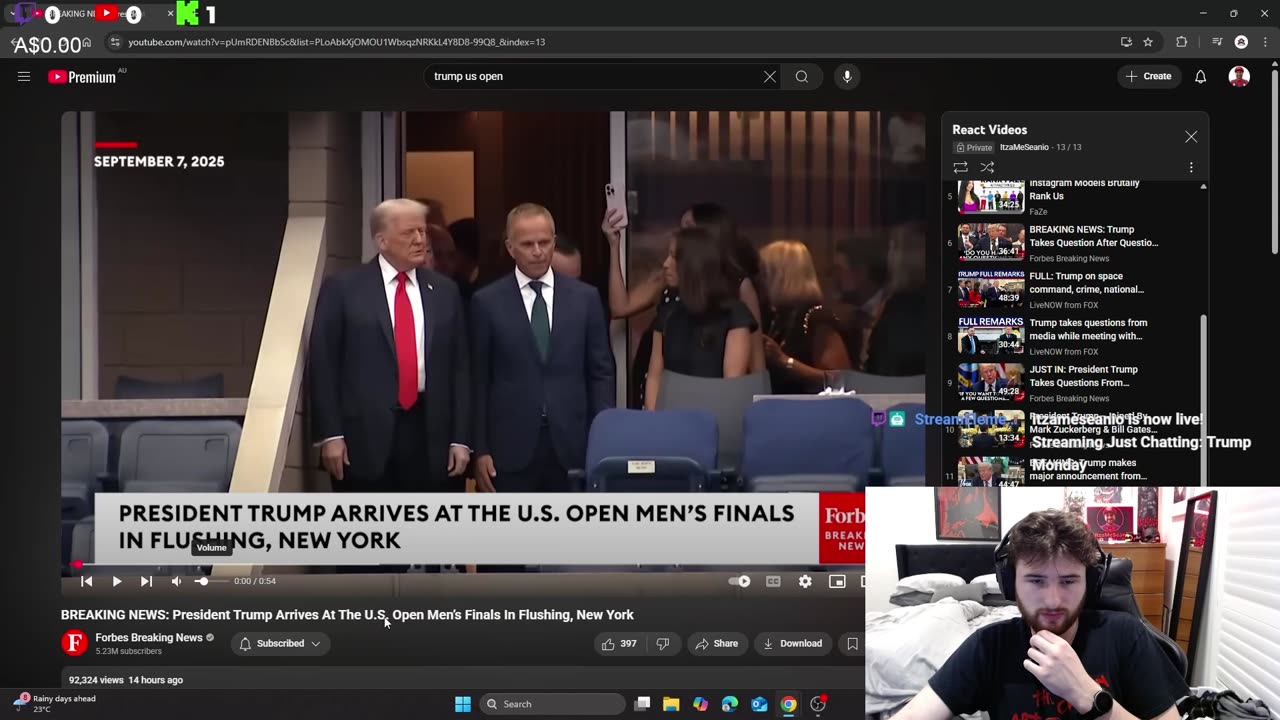Open Outlook from the taskbar

tap(759, 704)
